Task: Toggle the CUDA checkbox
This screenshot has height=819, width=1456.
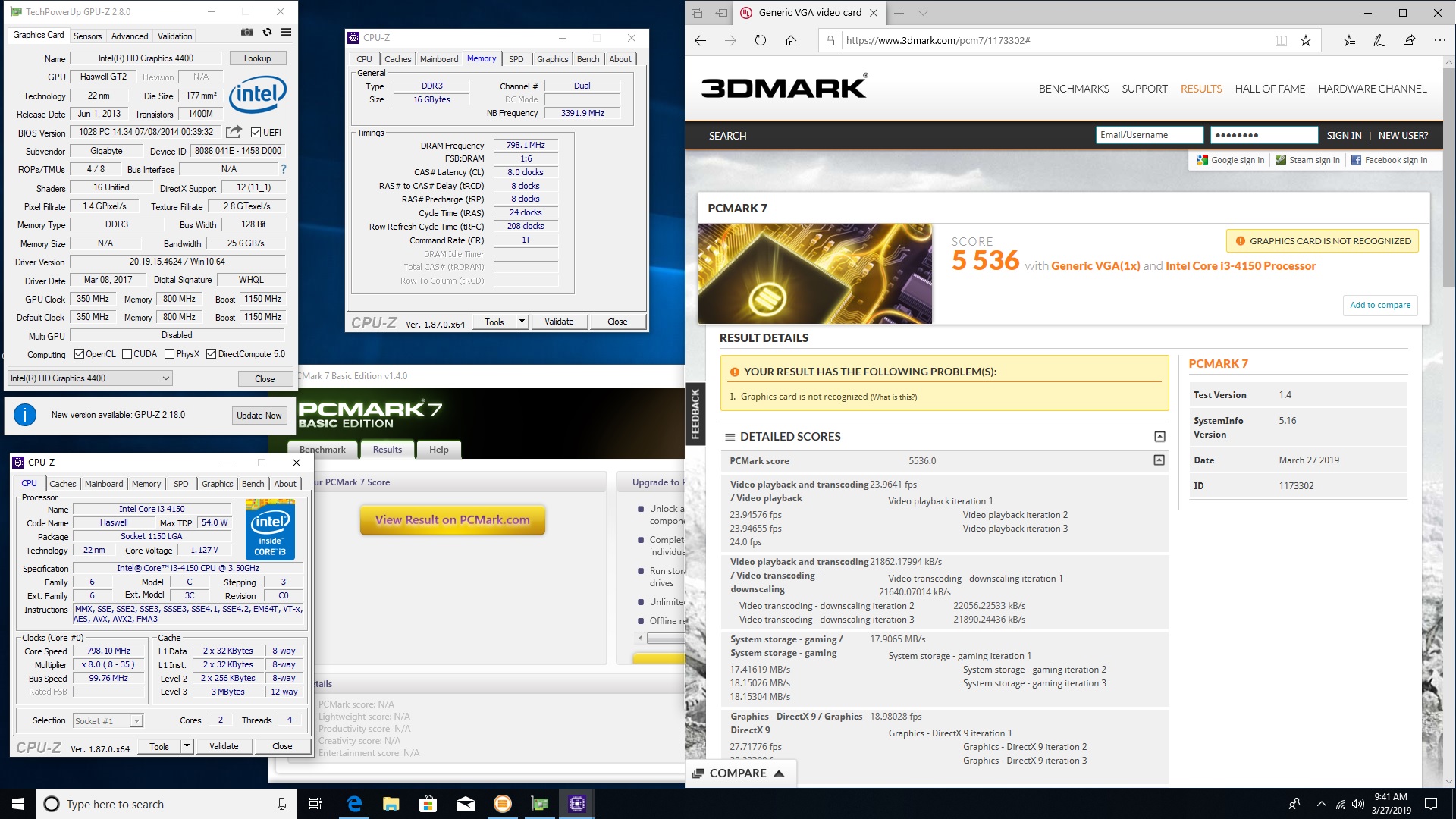Action: coord(127,354)
